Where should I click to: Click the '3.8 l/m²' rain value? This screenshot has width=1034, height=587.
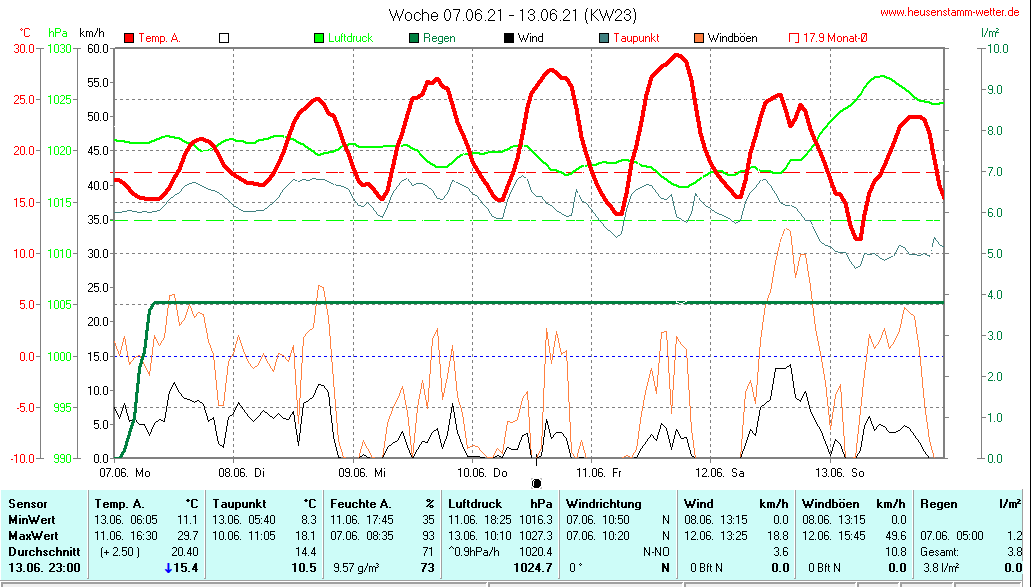click(x=941, y=568)
